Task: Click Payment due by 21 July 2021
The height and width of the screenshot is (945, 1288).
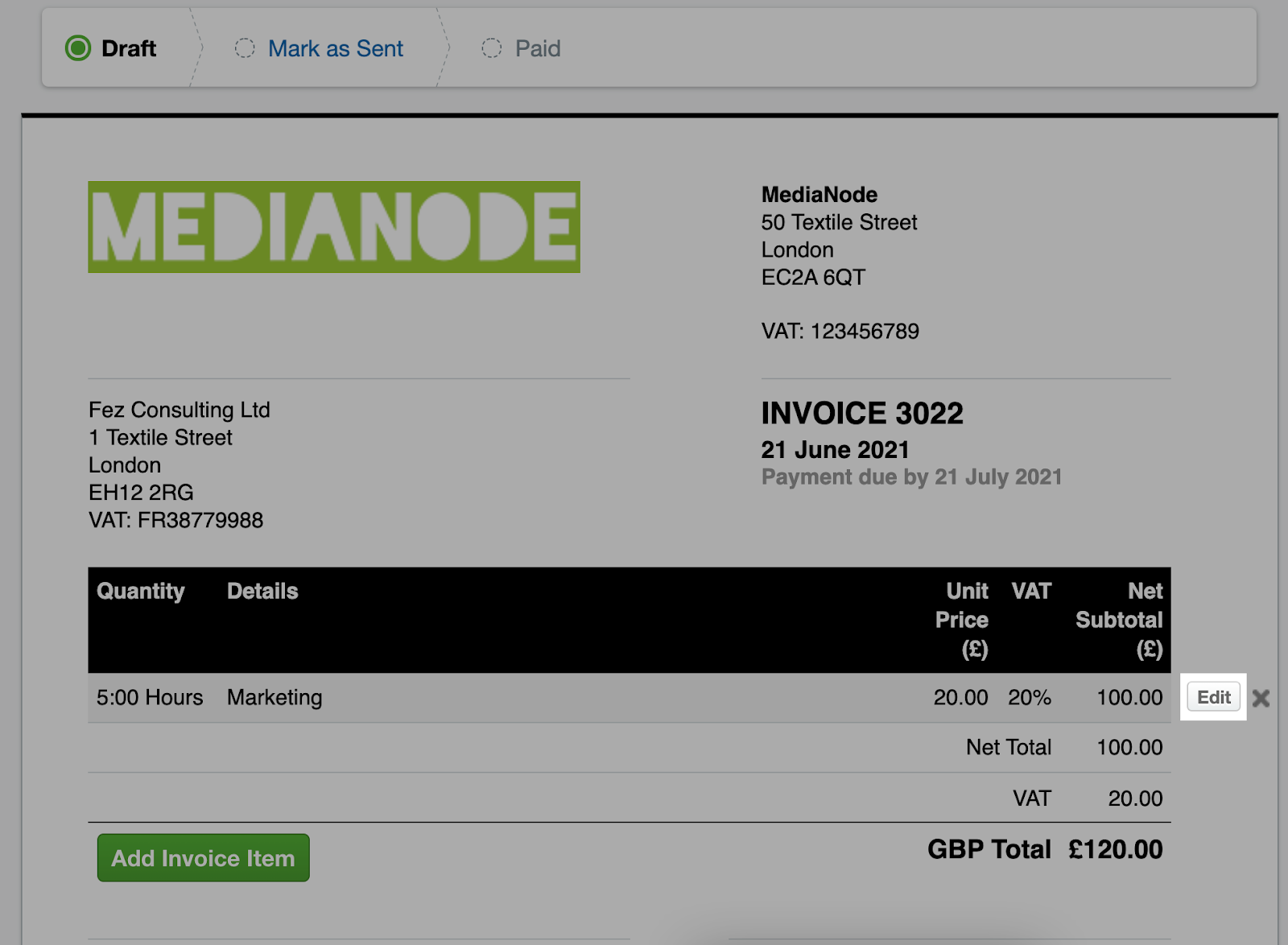Action: pyautogui.click(x=912, y=477)
